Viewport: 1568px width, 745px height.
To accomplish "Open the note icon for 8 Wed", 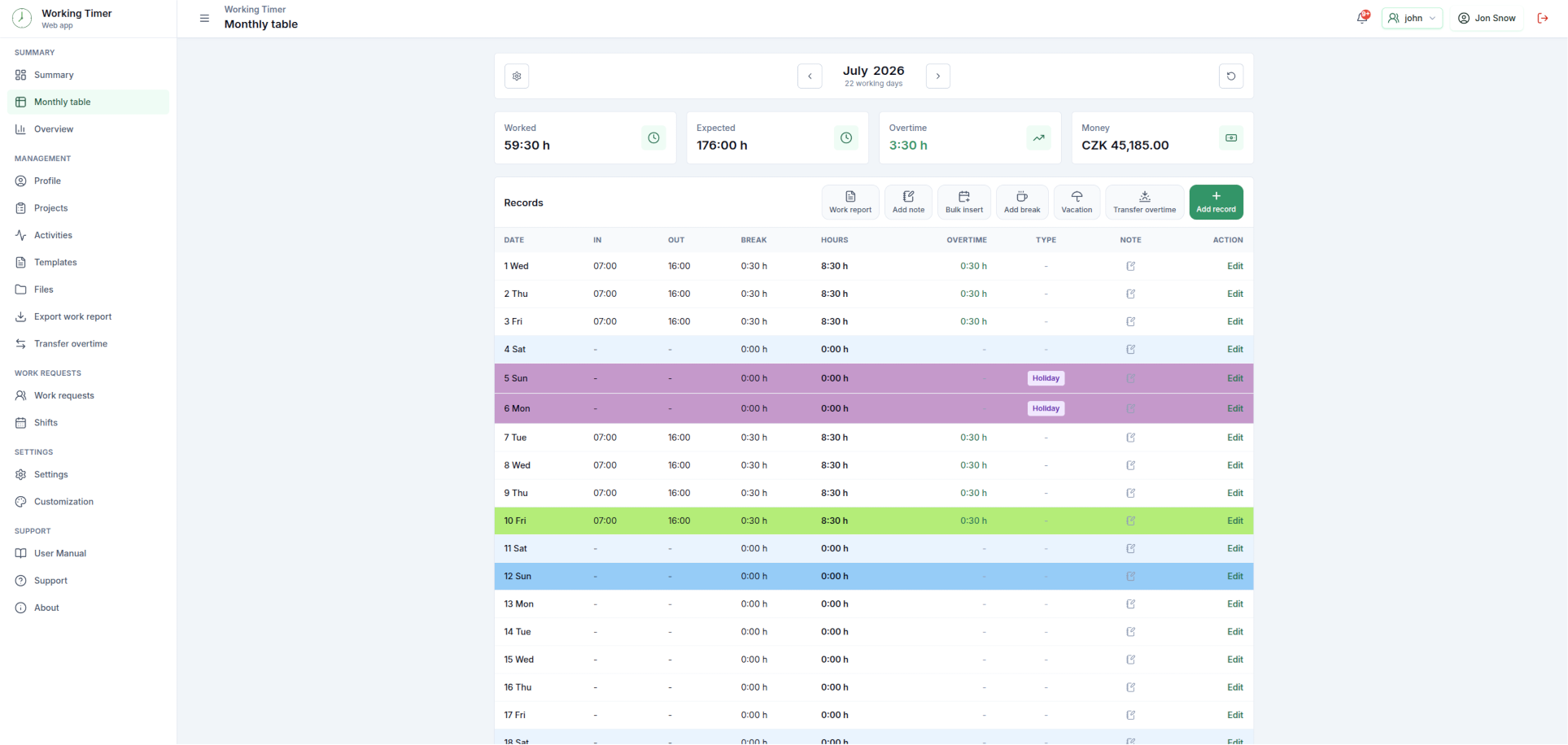I will pos(1130,465).
